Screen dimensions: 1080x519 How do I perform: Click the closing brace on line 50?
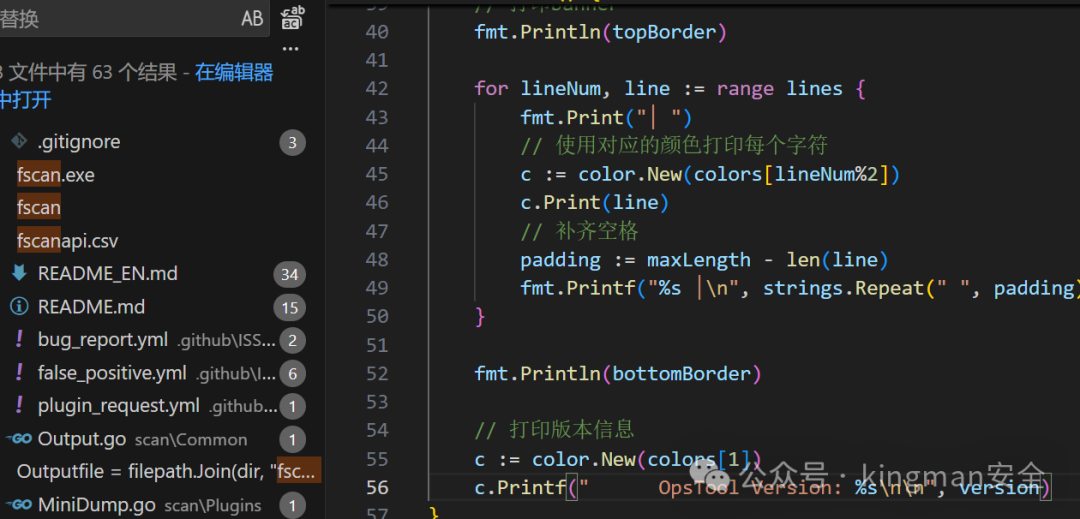tap(480, 317)
